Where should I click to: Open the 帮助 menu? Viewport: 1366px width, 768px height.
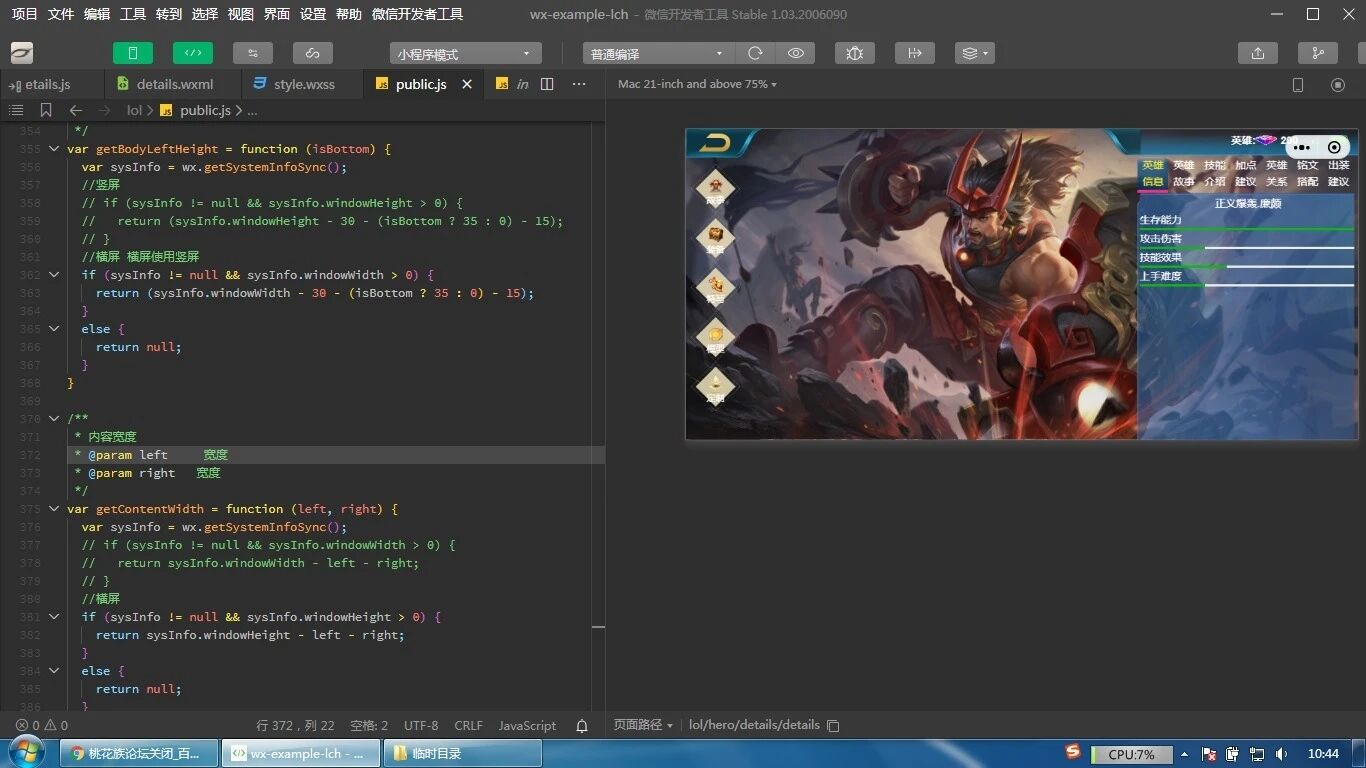click(x=349, y=14)
